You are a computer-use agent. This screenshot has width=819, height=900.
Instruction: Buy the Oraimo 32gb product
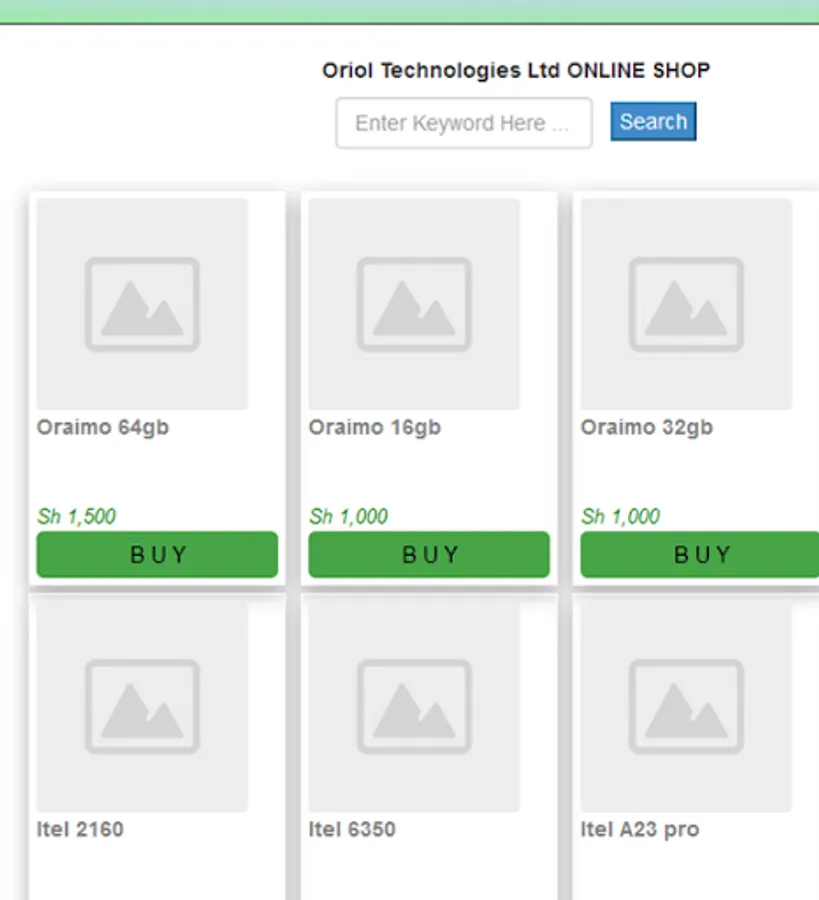pyautogui.click(x=700, y=554)
